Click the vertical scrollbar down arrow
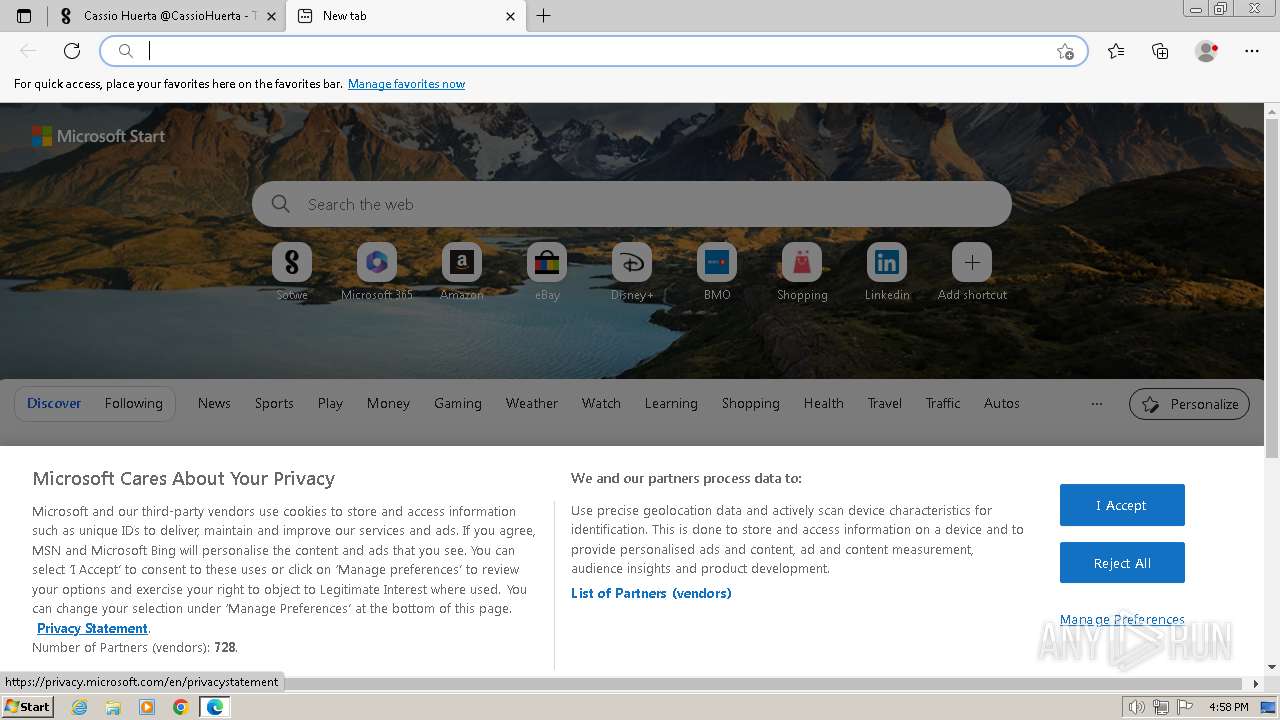The height and width of the screenshot is (720, 1280). point(1272,667)
